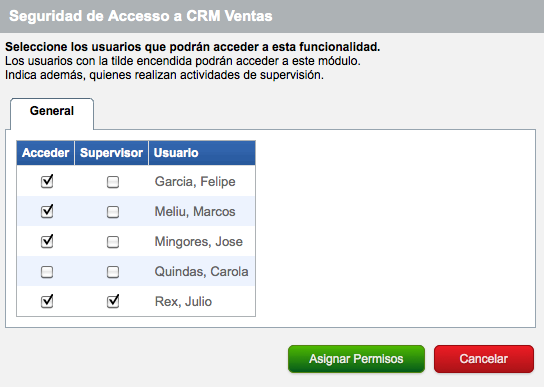Enable Supervisor for Quindas, Carola
This screenshot has width=544, height=387.
point(113,272)
